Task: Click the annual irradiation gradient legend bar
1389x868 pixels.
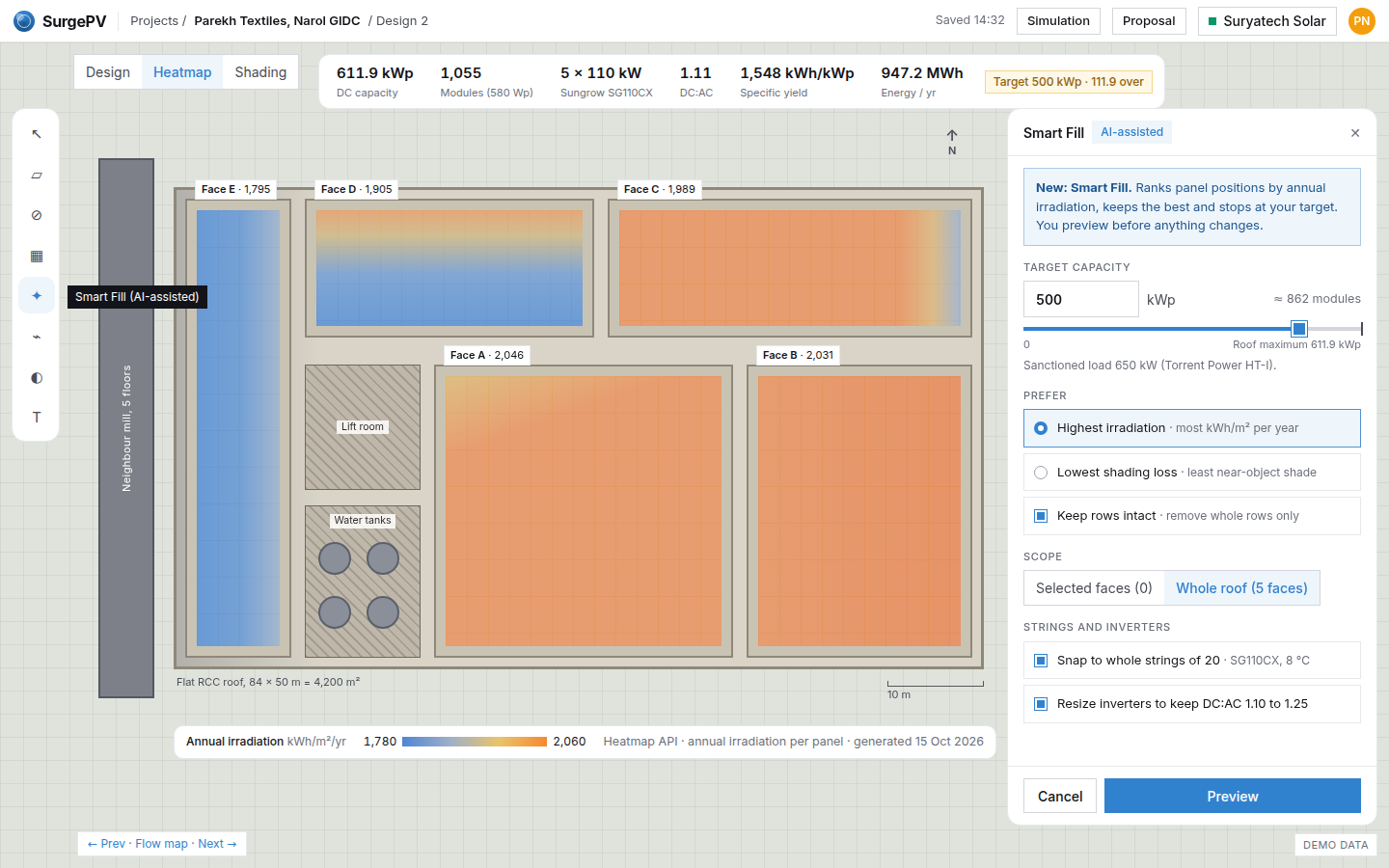Action: click(x=475, y=742)
